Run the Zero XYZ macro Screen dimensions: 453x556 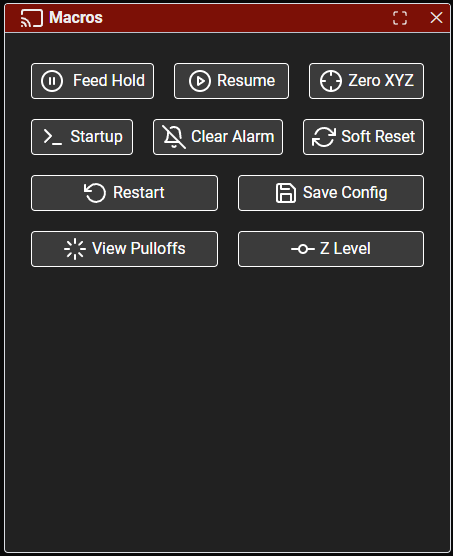click(367, 81)
